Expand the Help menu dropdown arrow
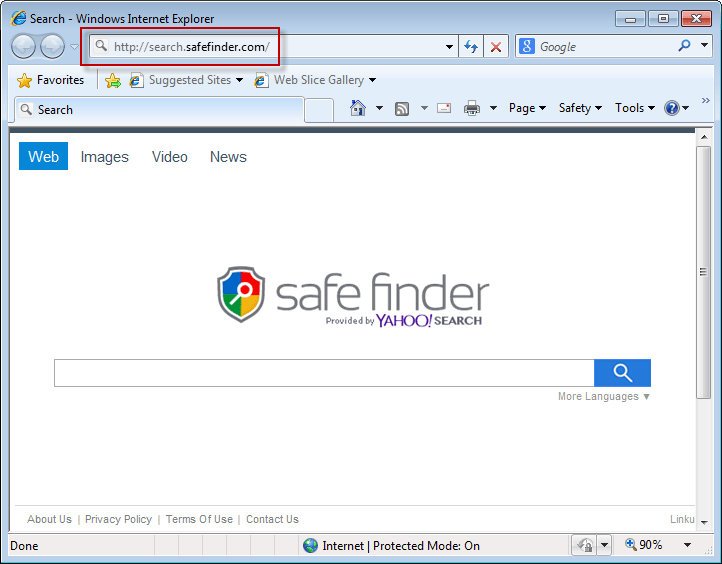The width and height of the screenshot is (722, 564). click(686, 108)
